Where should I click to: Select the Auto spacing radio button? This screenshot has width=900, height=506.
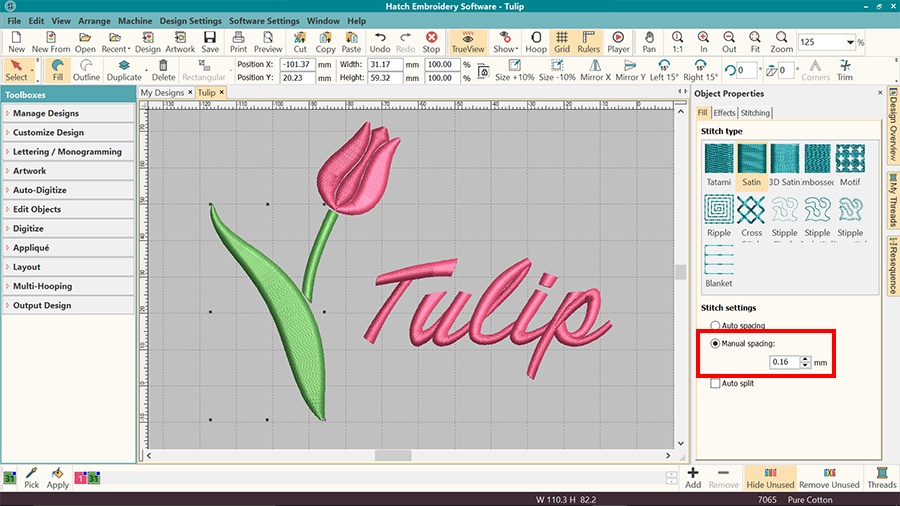[714, 326]
